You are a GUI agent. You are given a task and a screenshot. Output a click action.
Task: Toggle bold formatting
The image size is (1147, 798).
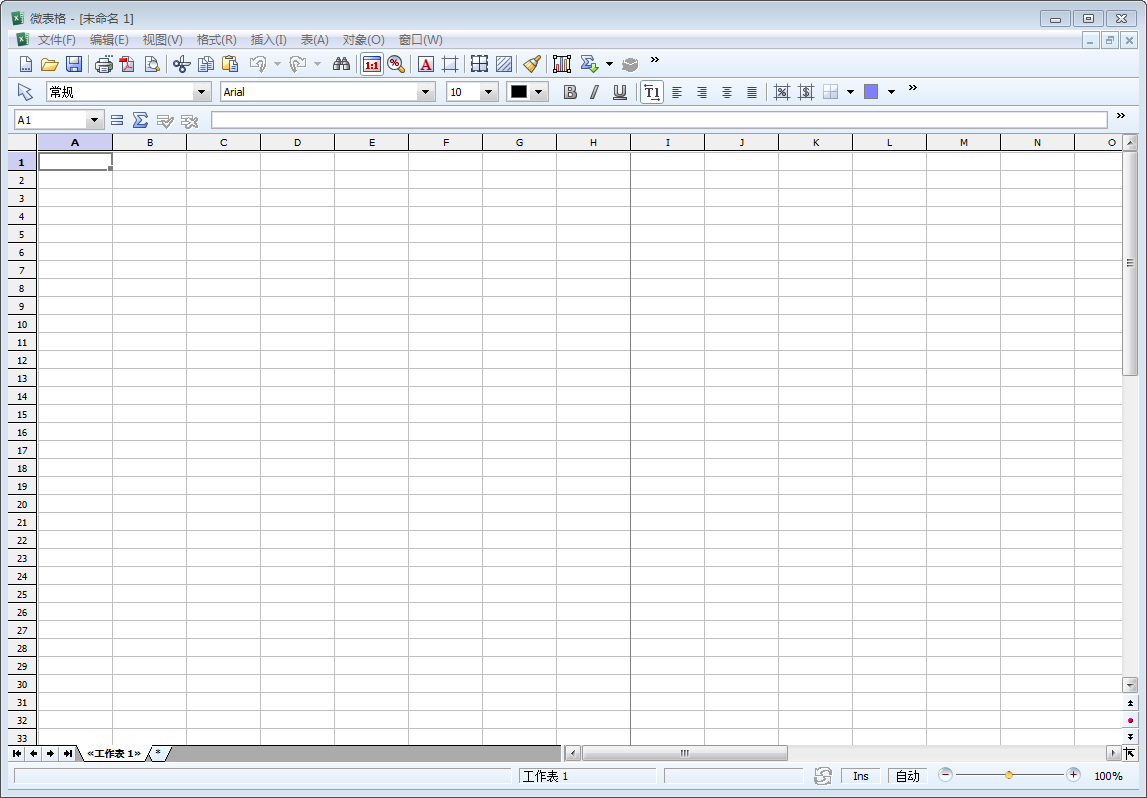[570, 92]
